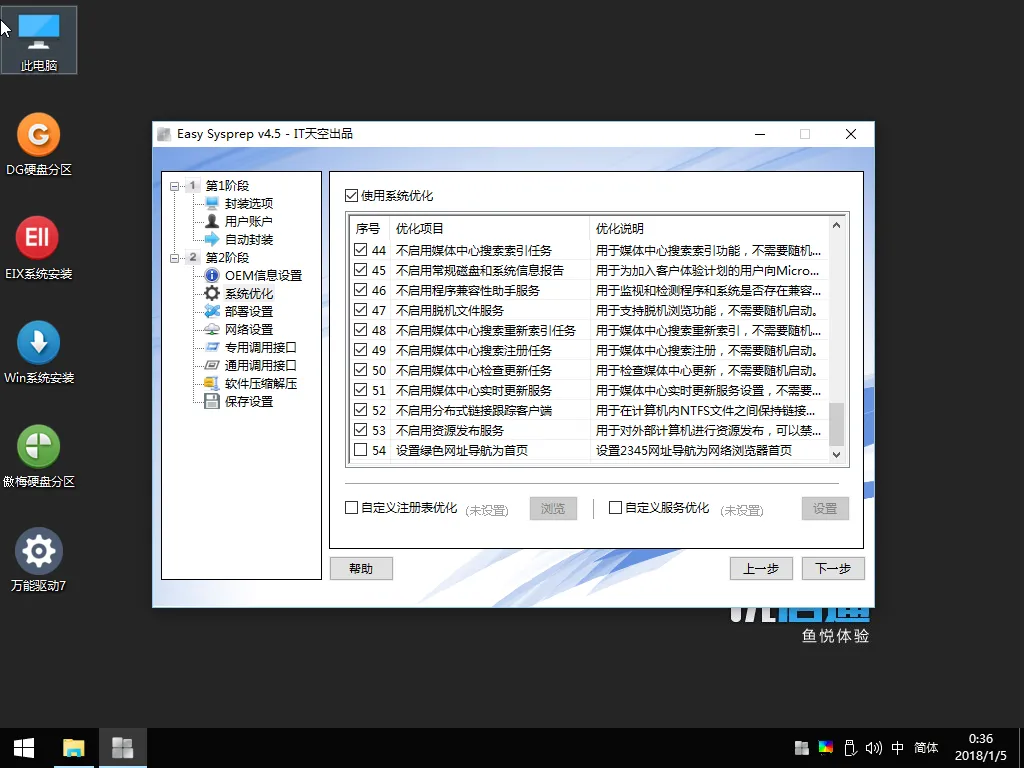
Task: Select the 网络设置 icon in tree
Action: [212, 329]
